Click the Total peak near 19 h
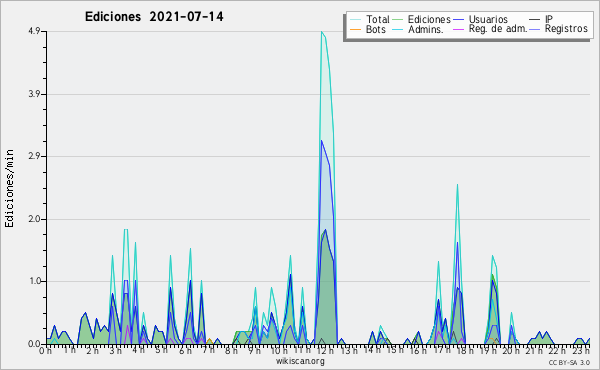600x370 pixels. [x=492, y=256]
